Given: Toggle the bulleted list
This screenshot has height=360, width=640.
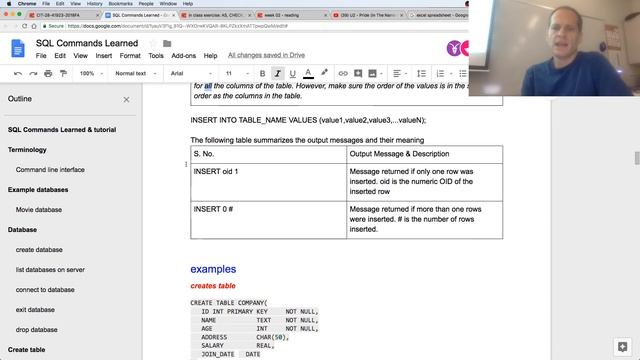Looking at the screenshot, I should pyautogui.click(x=462, y=73).
